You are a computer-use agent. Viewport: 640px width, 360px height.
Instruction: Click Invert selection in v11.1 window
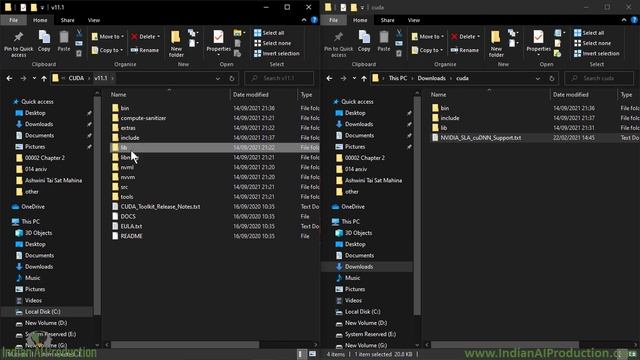277,53
